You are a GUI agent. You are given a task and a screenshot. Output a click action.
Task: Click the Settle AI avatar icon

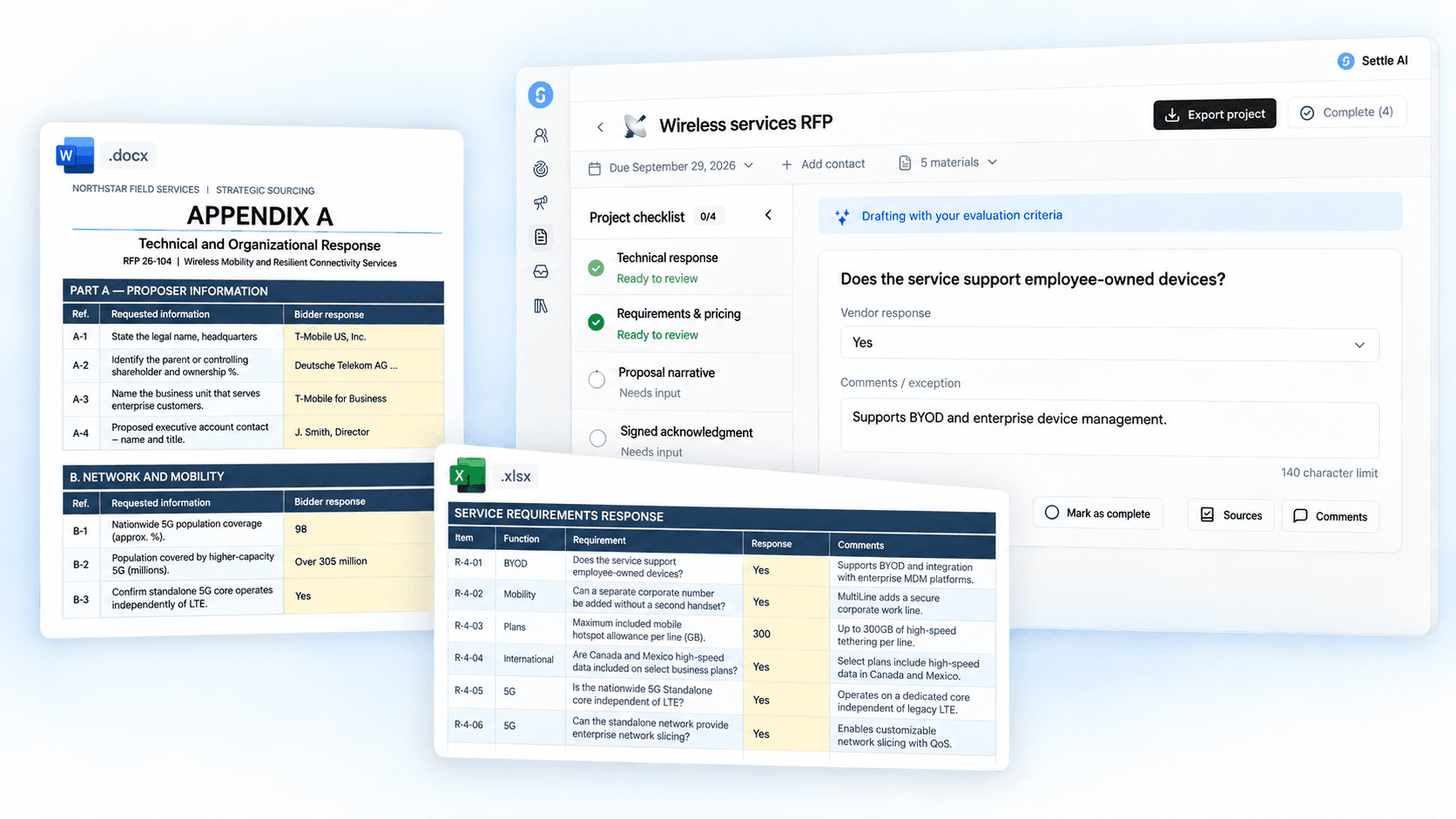click(x=1345, y=61)
